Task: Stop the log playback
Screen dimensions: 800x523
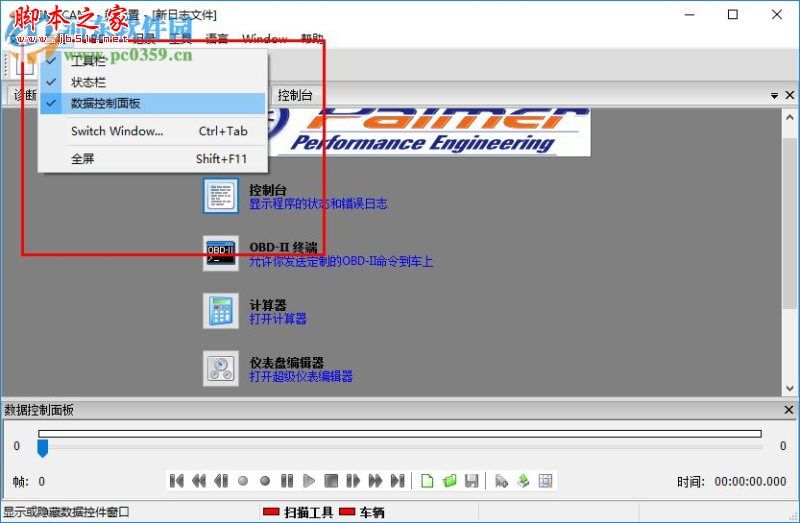Action: point(331,481)
